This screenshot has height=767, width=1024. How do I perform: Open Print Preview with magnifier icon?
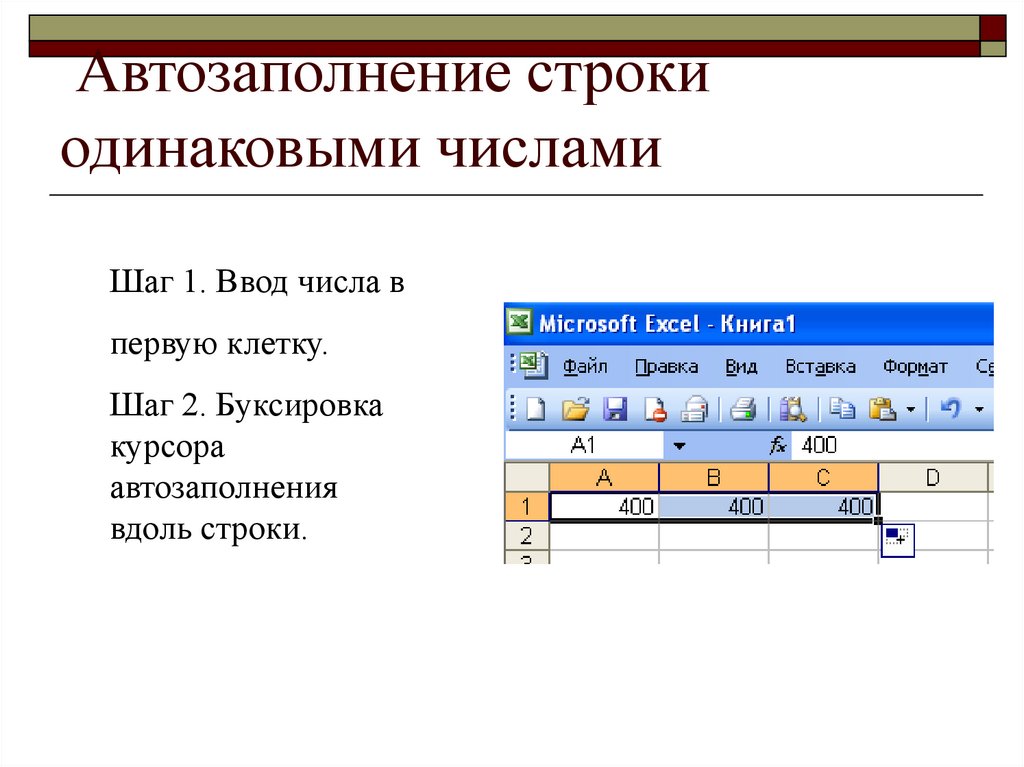(793, 409)
